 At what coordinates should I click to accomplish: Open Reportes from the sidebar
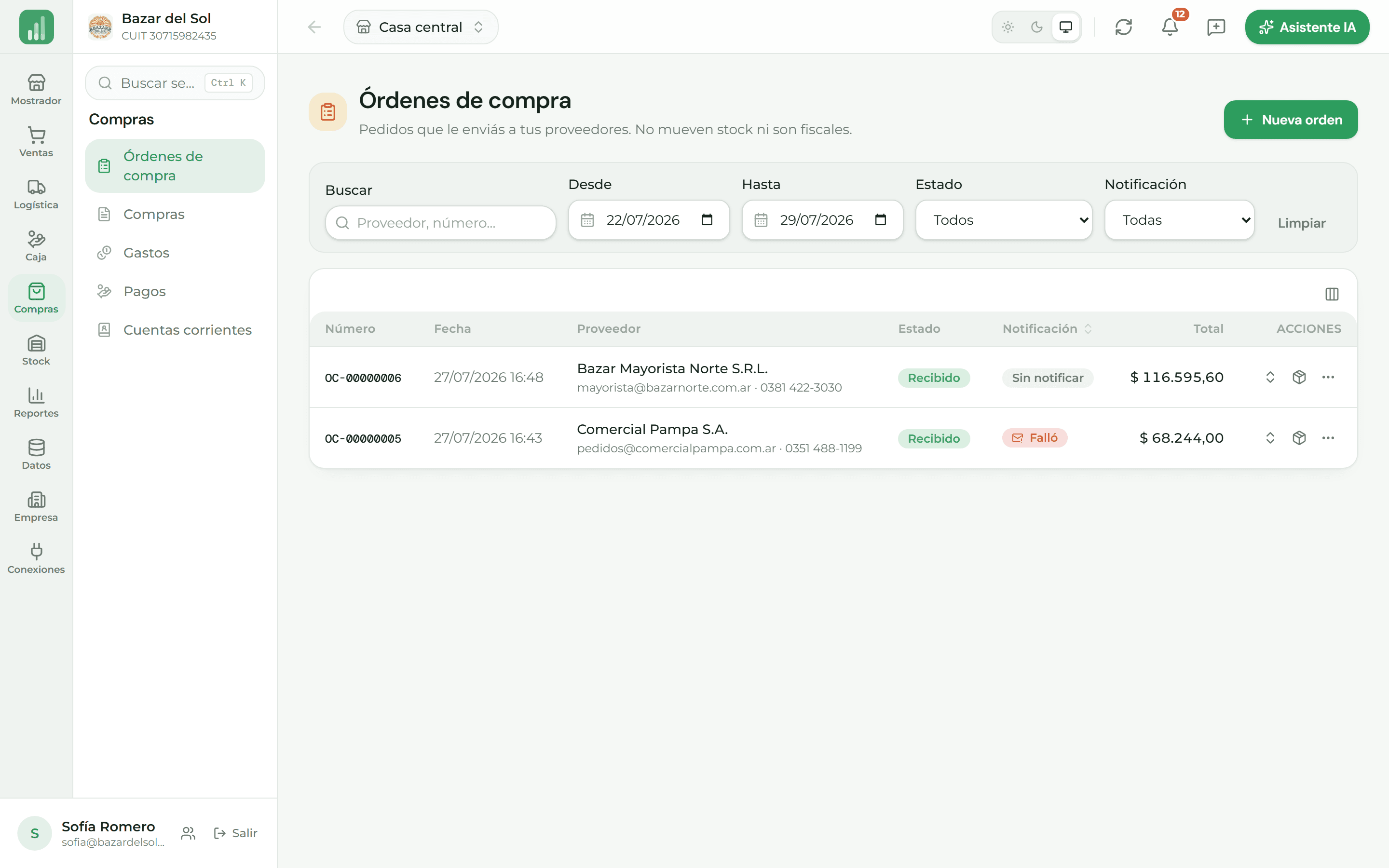click(x=36, y=403)
